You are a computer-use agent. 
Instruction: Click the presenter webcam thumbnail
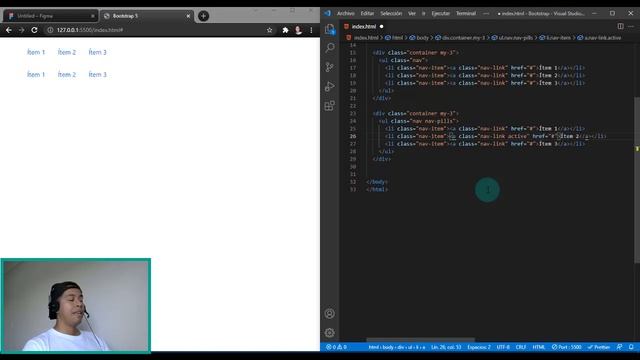click(x=76, y=305)
